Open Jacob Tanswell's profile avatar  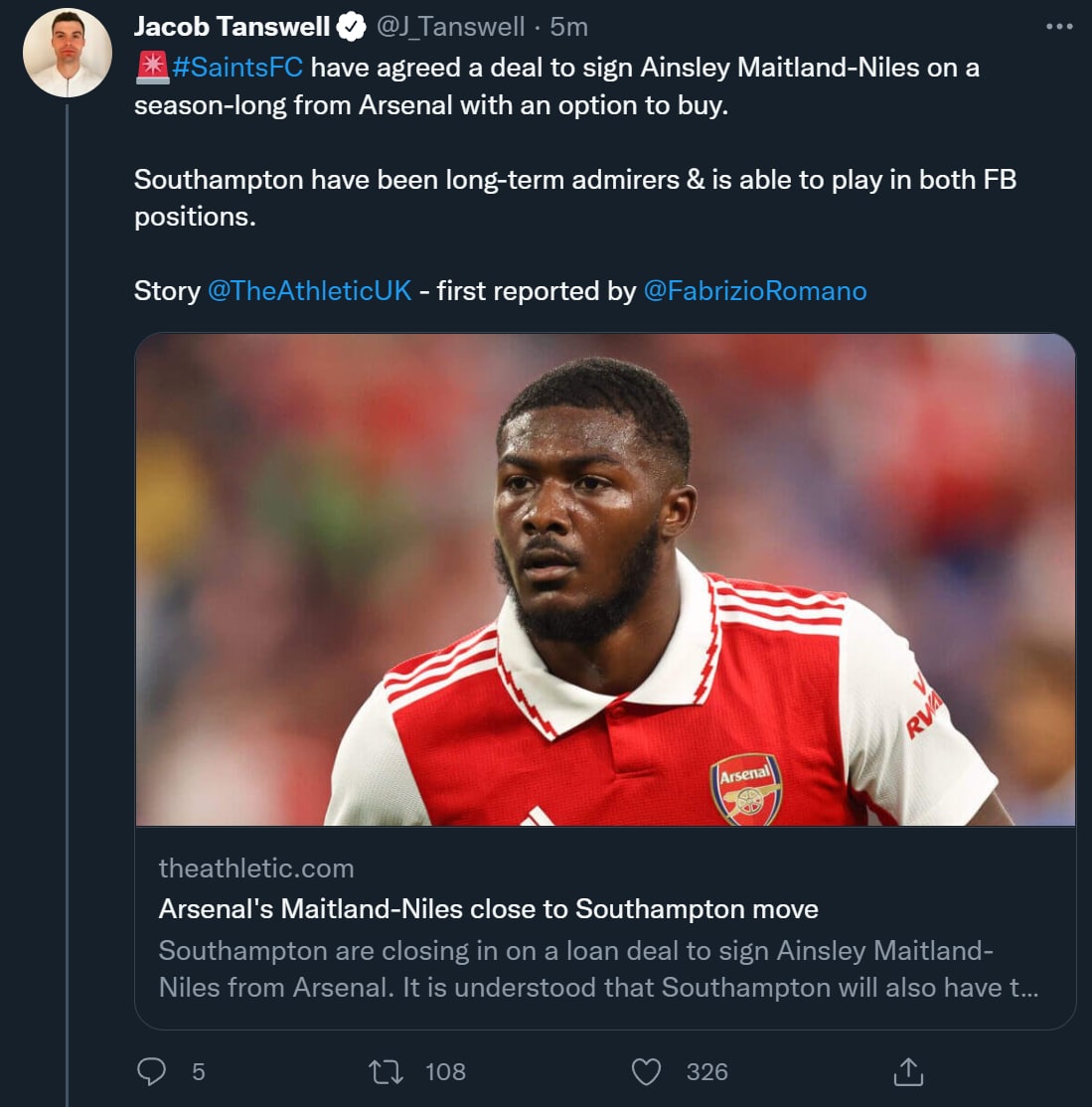tap(68, 55)
